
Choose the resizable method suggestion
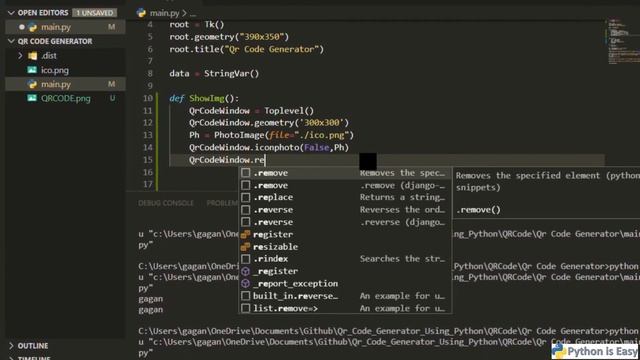coord(345,247)
